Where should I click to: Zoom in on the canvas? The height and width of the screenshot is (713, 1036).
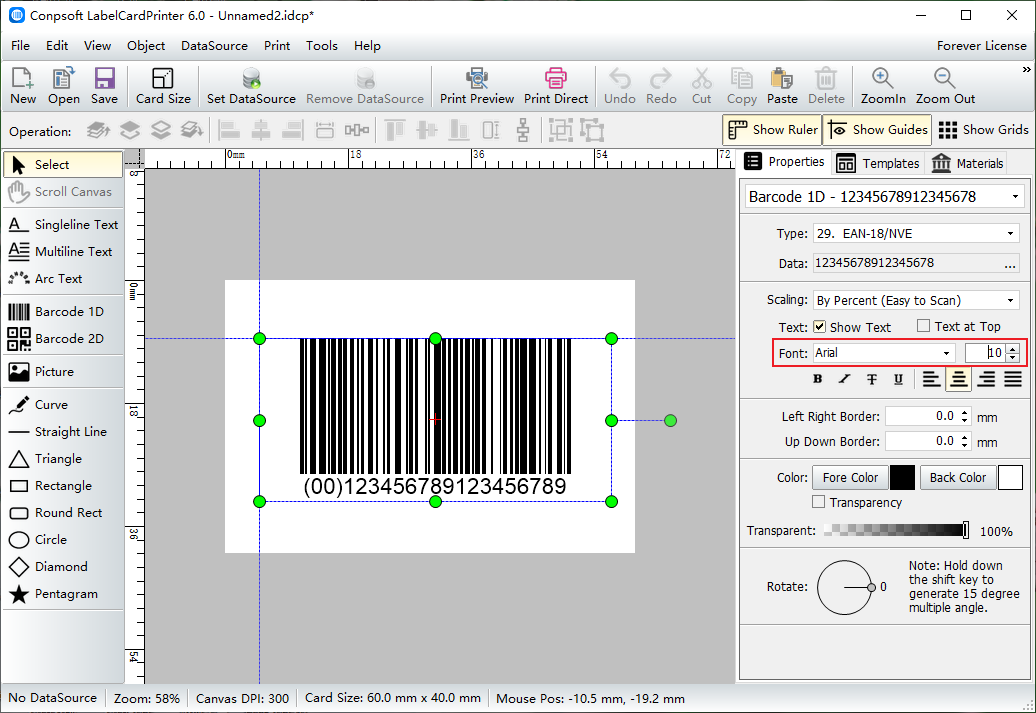pyautogui.click(x=883, y=86)
